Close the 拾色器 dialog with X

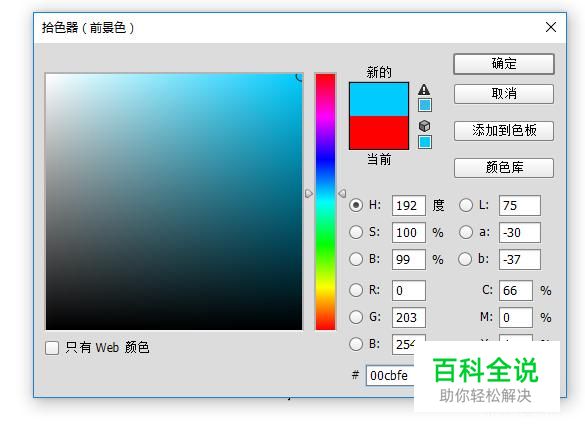tap(551, 27)
